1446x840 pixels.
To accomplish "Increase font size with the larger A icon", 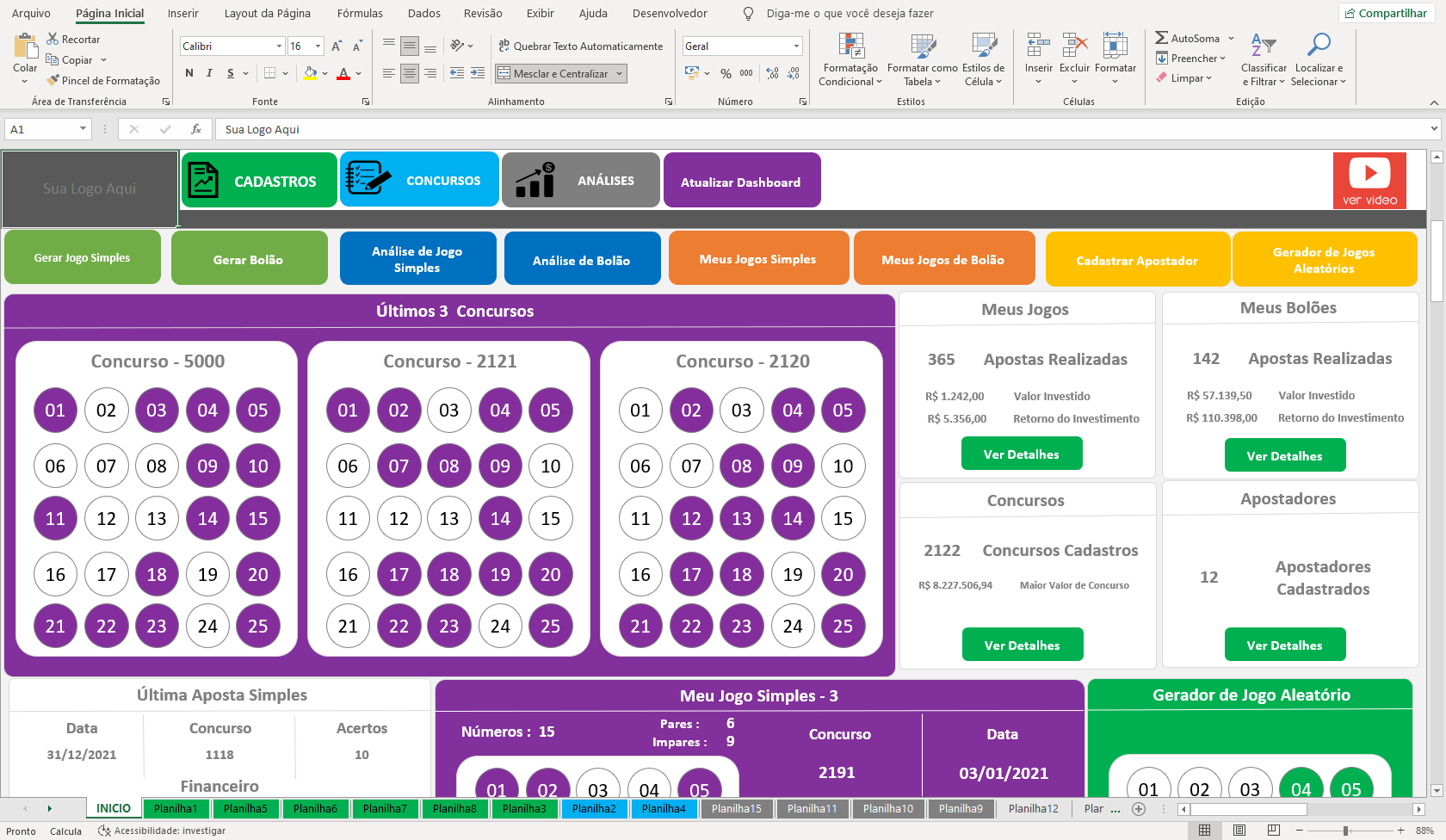I will point(337,46).
